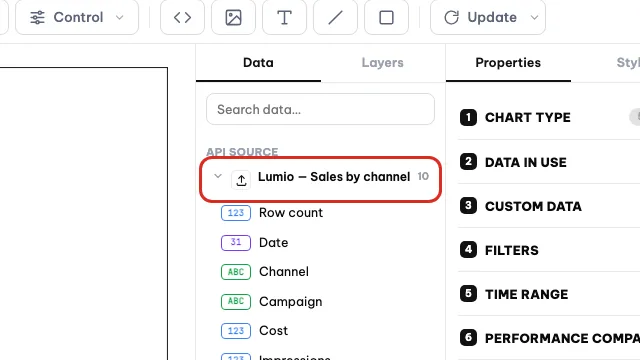Switch to the Data tab
640x360 pixels.
point(258,62)
